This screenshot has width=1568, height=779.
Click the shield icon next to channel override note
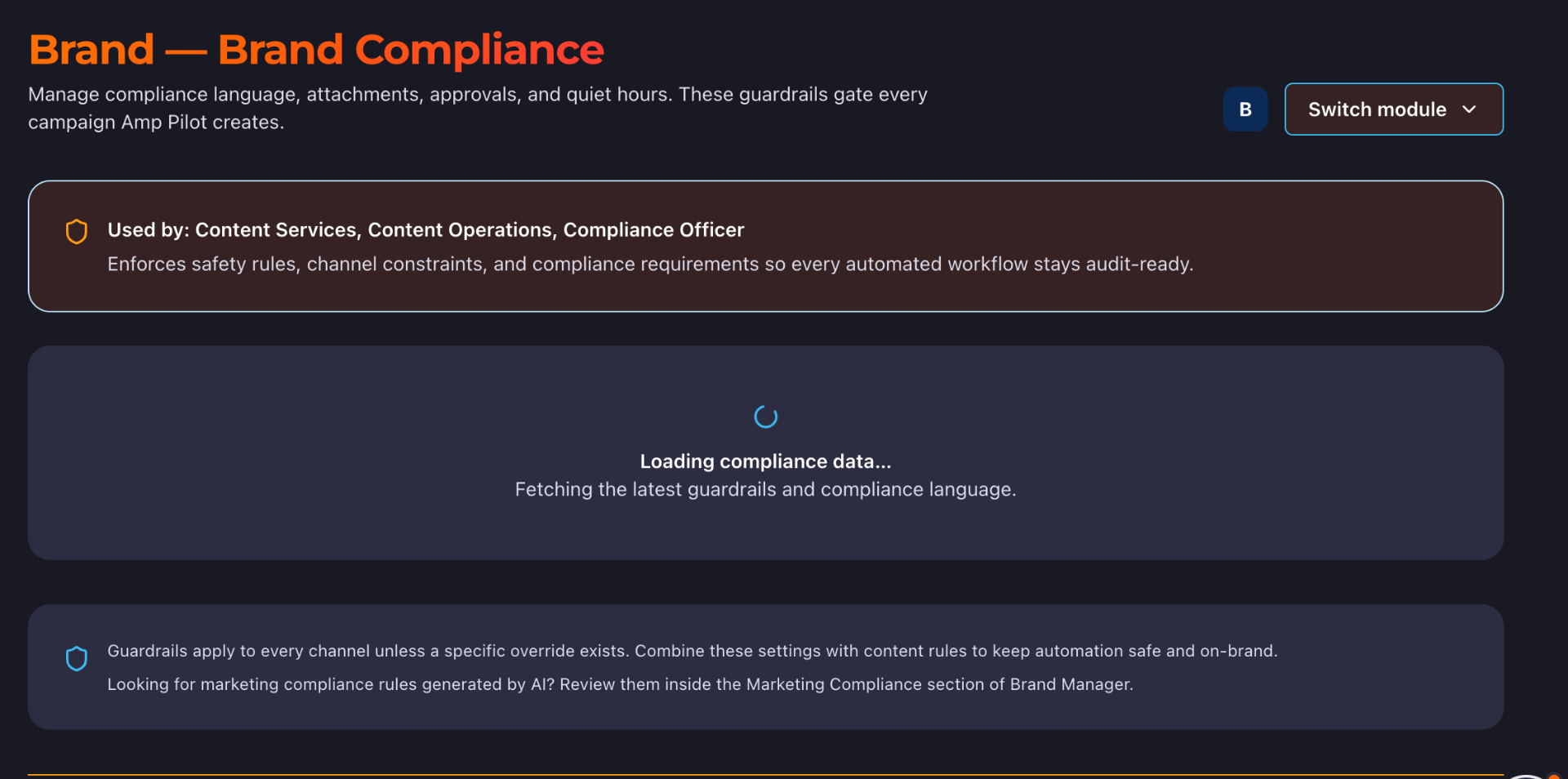(x=77, y=658)
